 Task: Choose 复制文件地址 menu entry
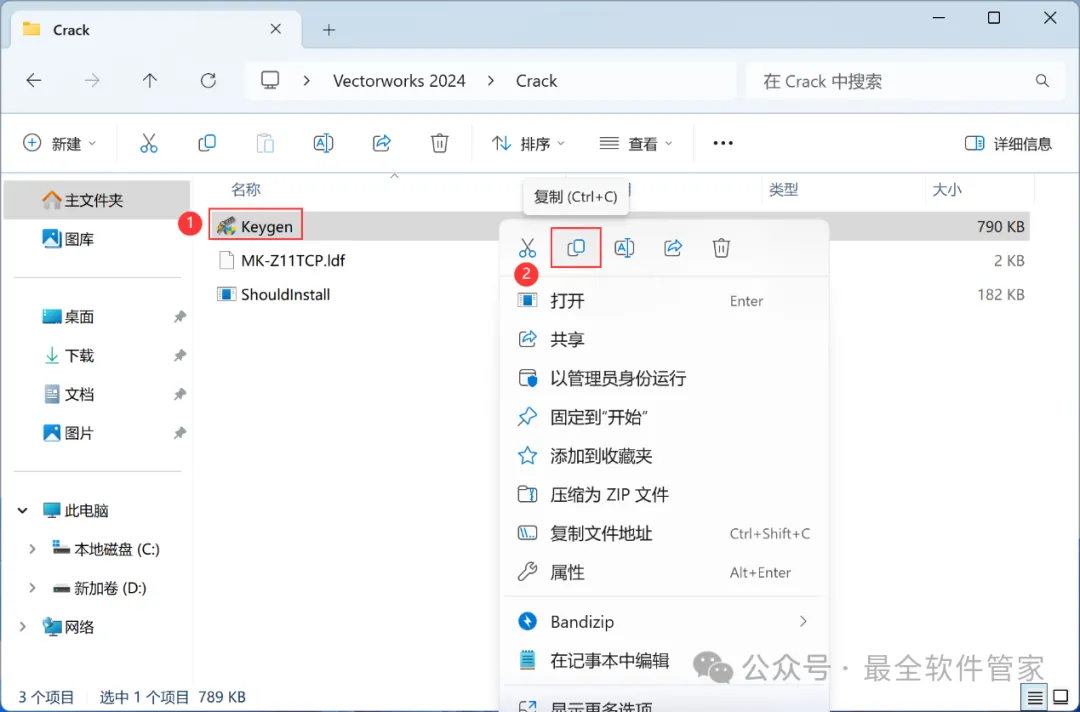point(665,533)
